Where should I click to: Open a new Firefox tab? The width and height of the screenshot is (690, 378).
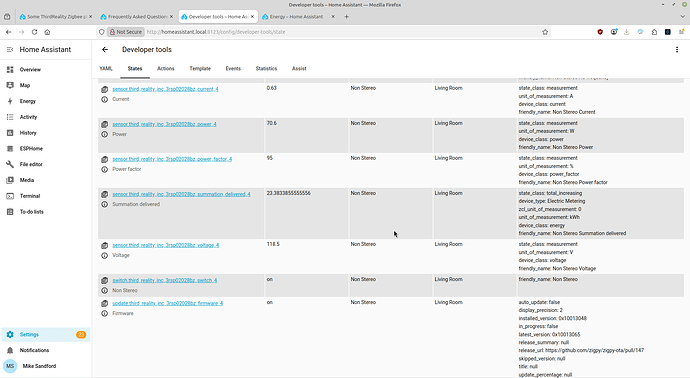click(346, 17)
